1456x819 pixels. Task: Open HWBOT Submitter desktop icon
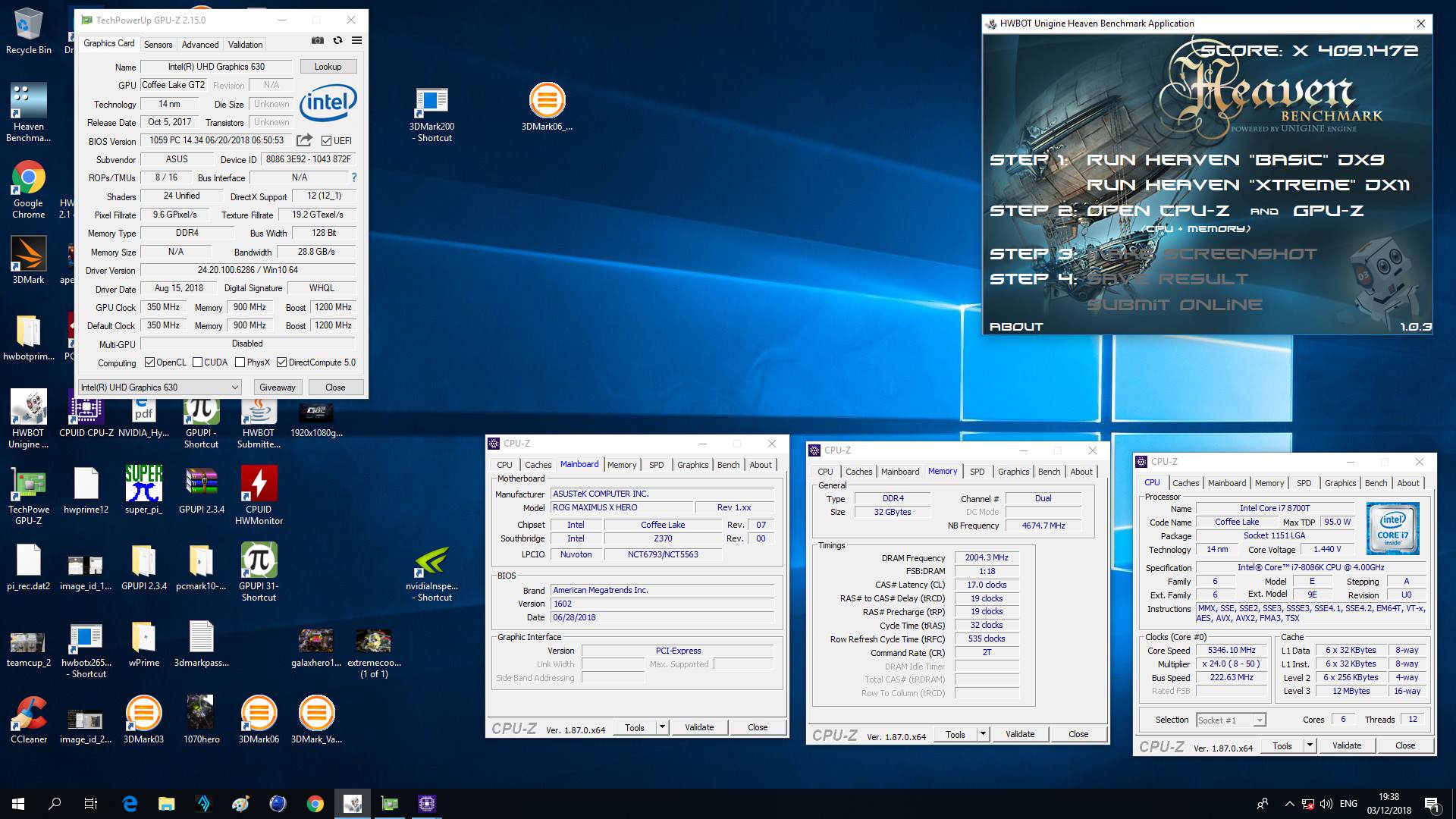(x=259, y=420)
